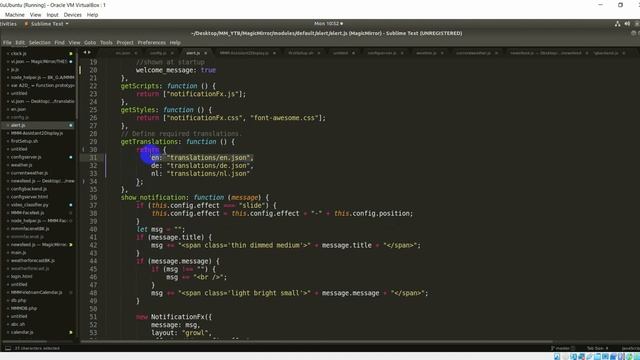The width and height of the screenshot is (640, 360).
Task: Open the VirtualBox Devices menu
Action: click(73, 15)
